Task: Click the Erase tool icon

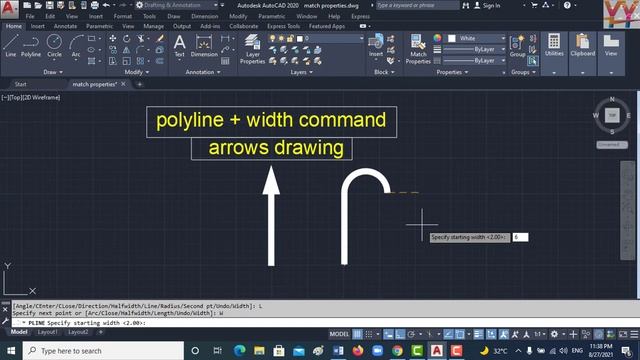Action: point(160,39)
